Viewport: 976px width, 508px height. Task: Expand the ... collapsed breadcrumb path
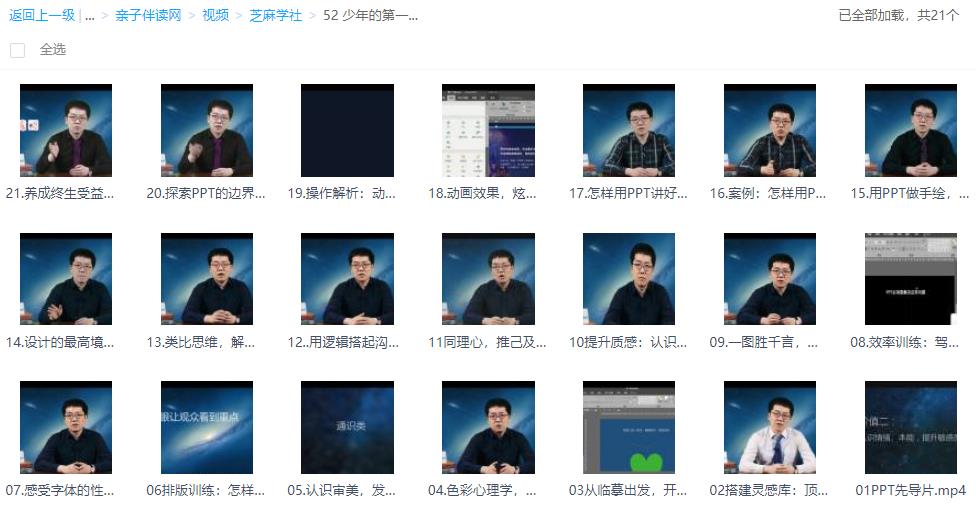90,15
